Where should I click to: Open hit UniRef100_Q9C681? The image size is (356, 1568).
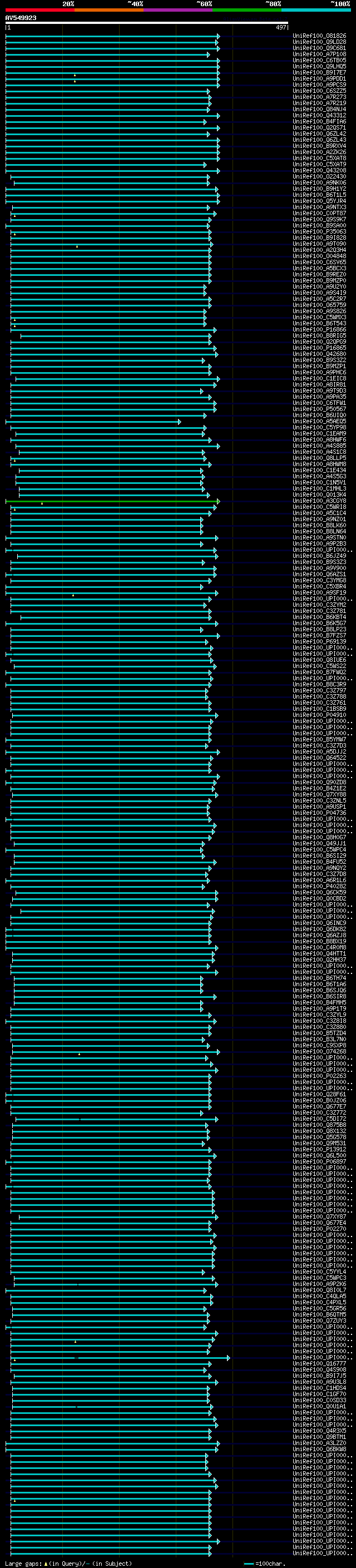[x=319, y=48]
